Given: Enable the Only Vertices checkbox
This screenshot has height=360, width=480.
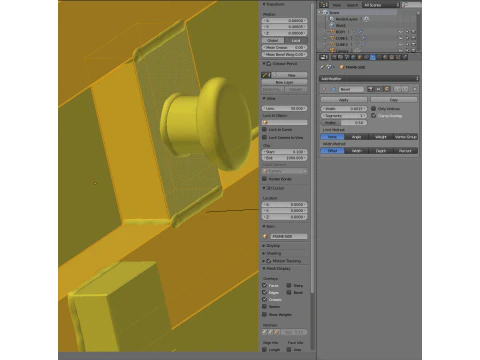Looking at the screenshot, I should pyautogui.click(x=374, y=109).
